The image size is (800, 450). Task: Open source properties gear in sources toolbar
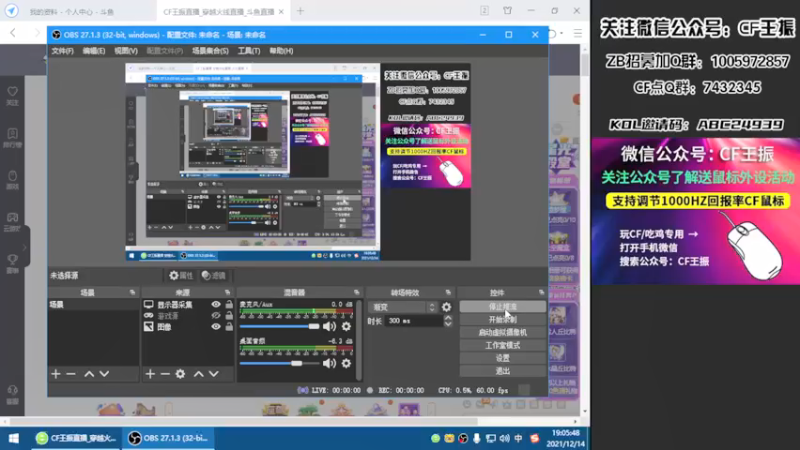tap(180, 374)
